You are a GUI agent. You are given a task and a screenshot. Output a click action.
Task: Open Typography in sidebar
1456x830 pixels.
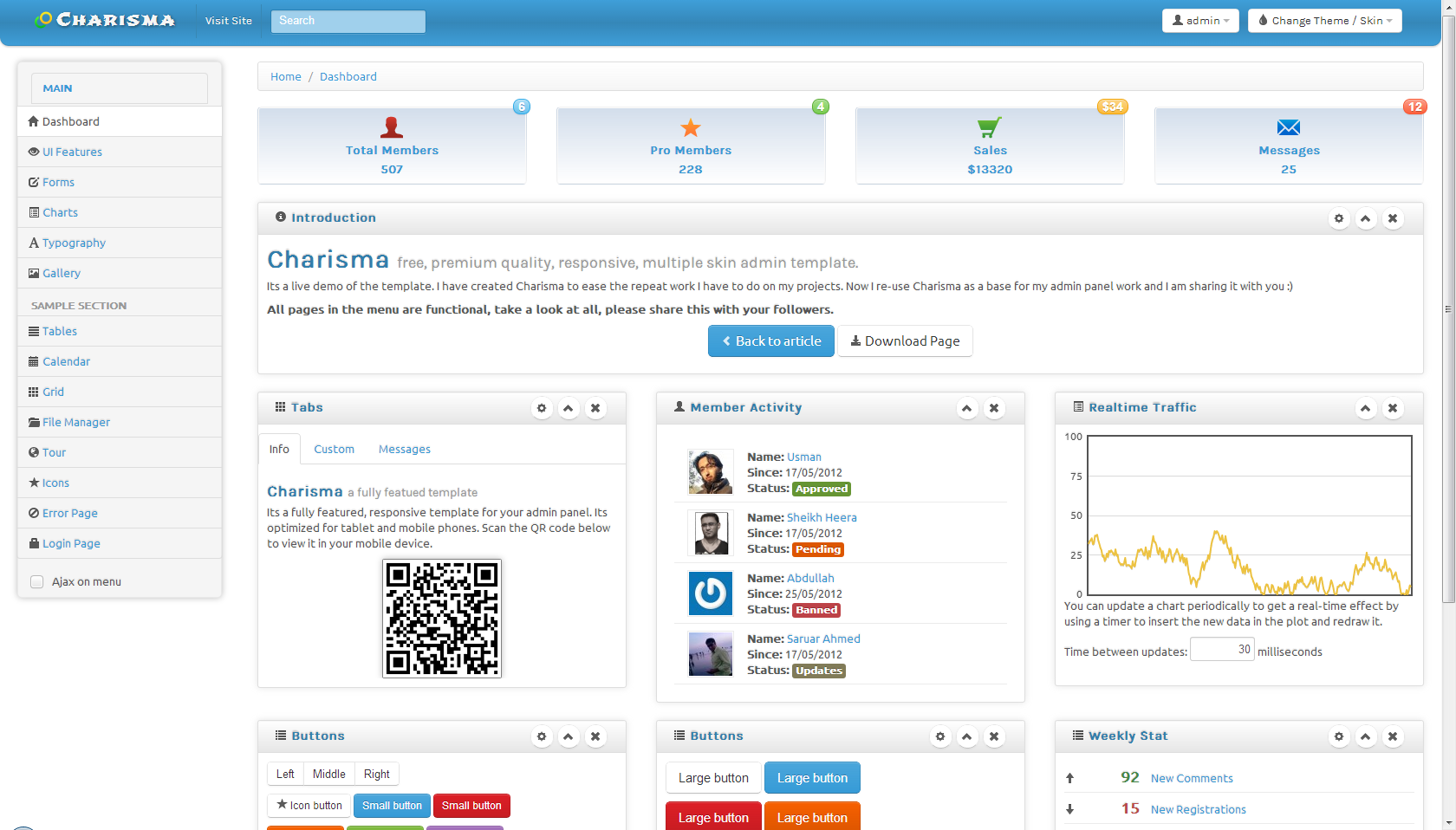click(x=120, y=243)
